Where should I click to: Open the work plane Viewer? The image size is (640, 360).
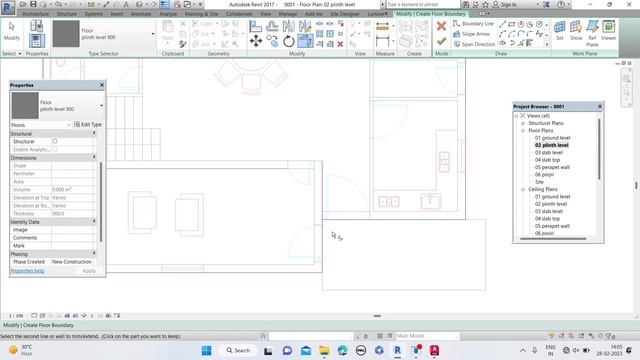tap(609, 31)
